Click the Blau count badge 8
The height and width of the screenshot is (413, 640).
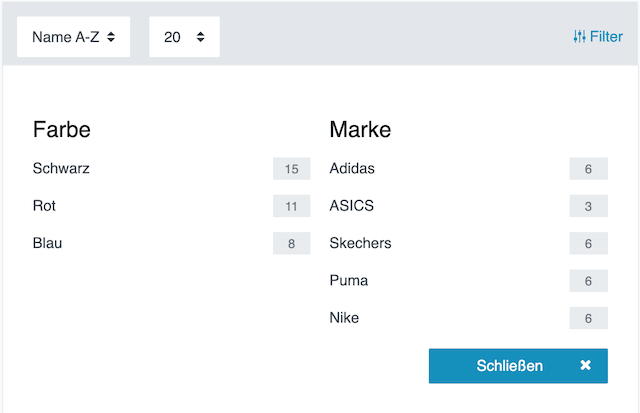click(291, 244)
